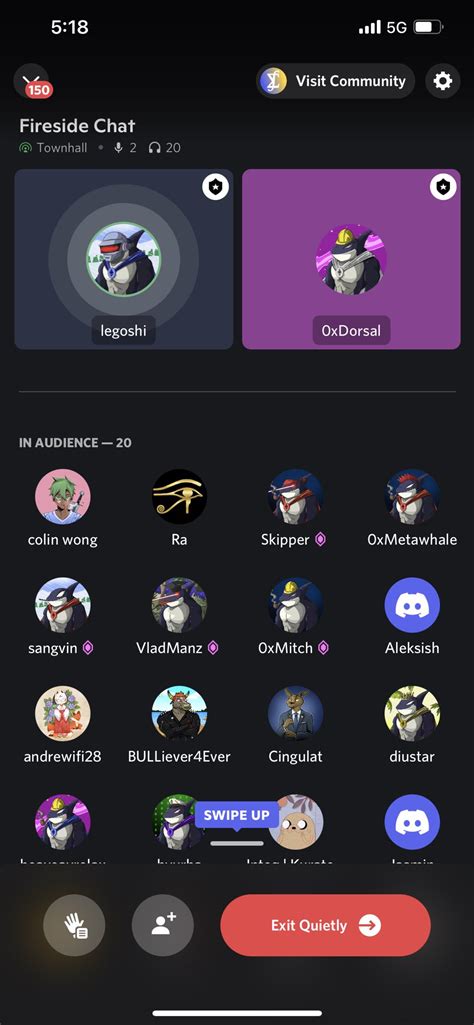Select Cingulat audience avatar
This screenshot has height=1025, width=474.
coord(296,713)
